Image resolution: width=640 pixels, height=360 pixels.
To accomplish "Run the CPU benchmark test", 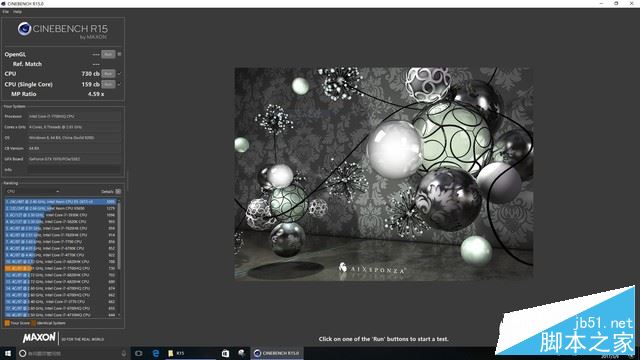I will [x=108, y=73].
